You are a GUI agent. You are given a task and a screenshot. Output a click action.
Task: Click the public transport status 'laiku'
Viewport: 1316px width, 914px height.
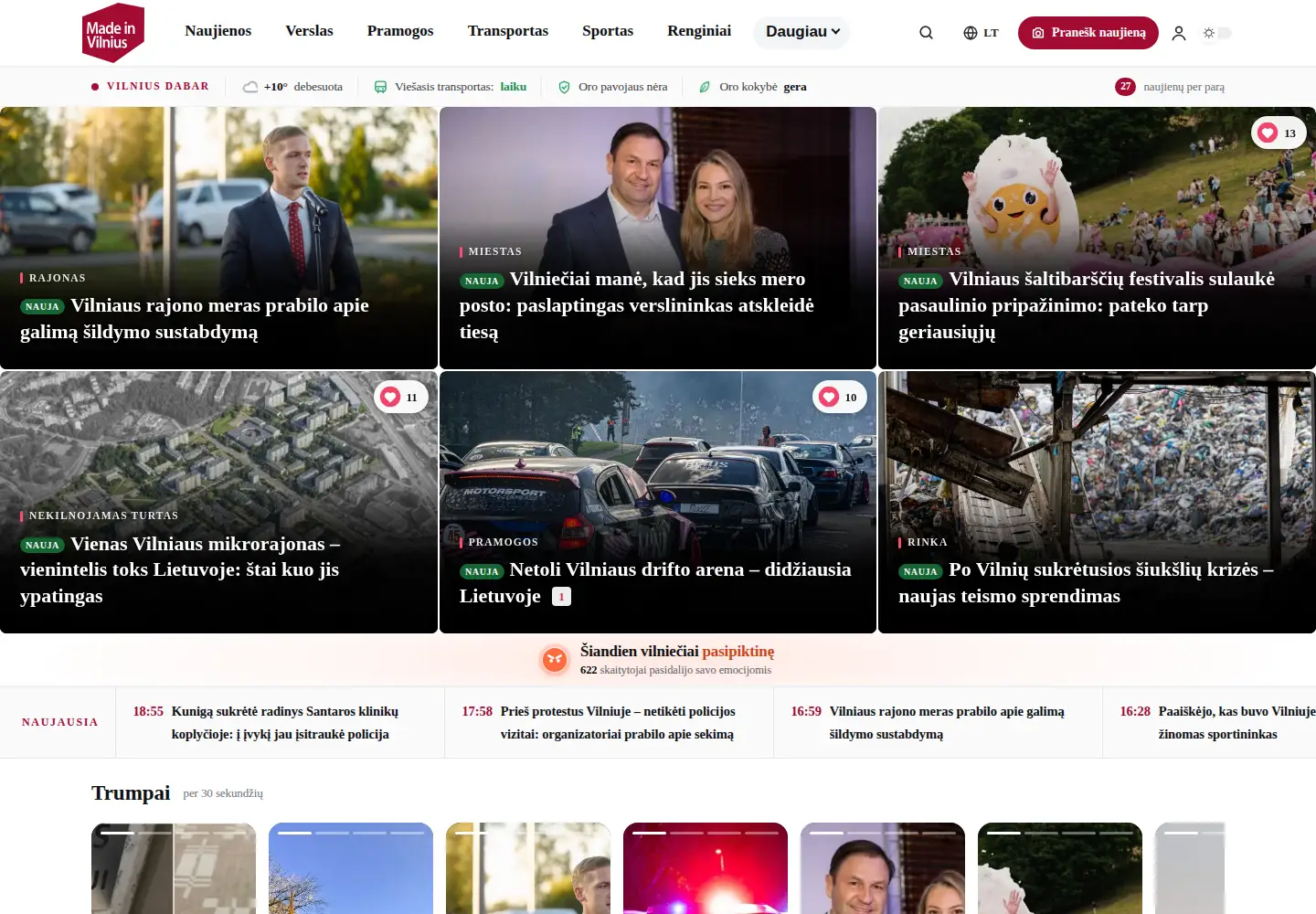click(514, 87)
